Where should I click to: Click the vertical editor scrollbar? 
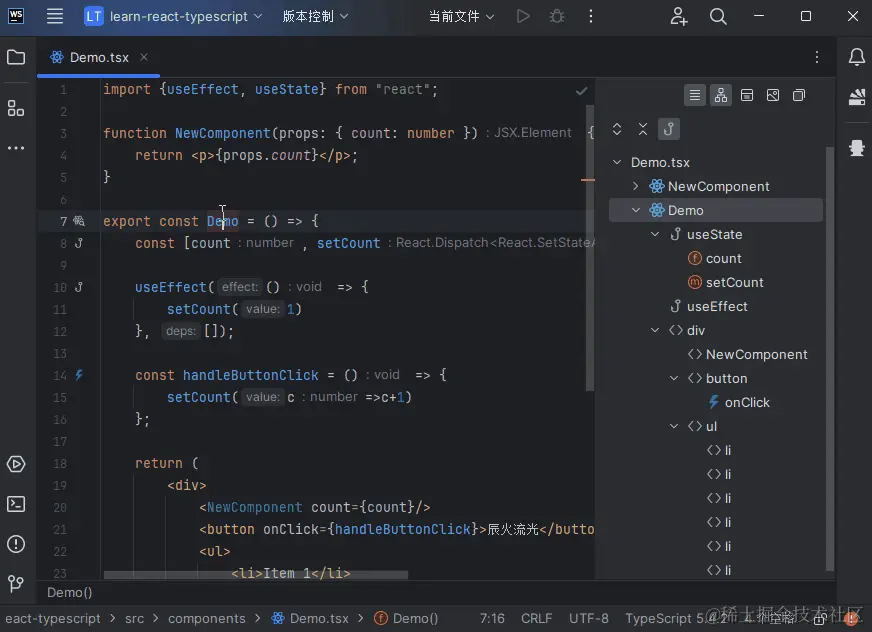[589, 248]
